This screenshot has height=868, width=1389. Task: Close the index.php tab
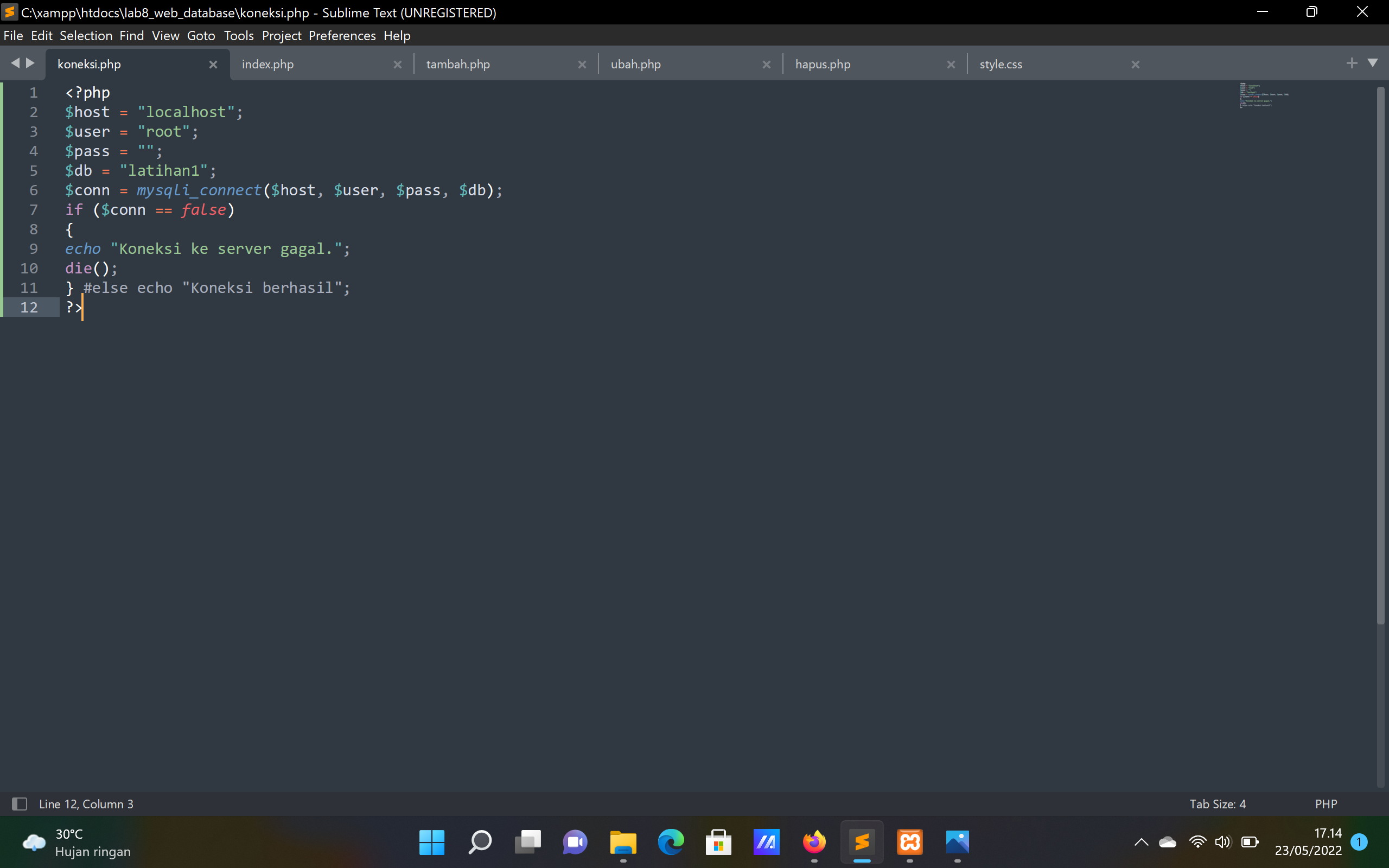click(397, 65)
